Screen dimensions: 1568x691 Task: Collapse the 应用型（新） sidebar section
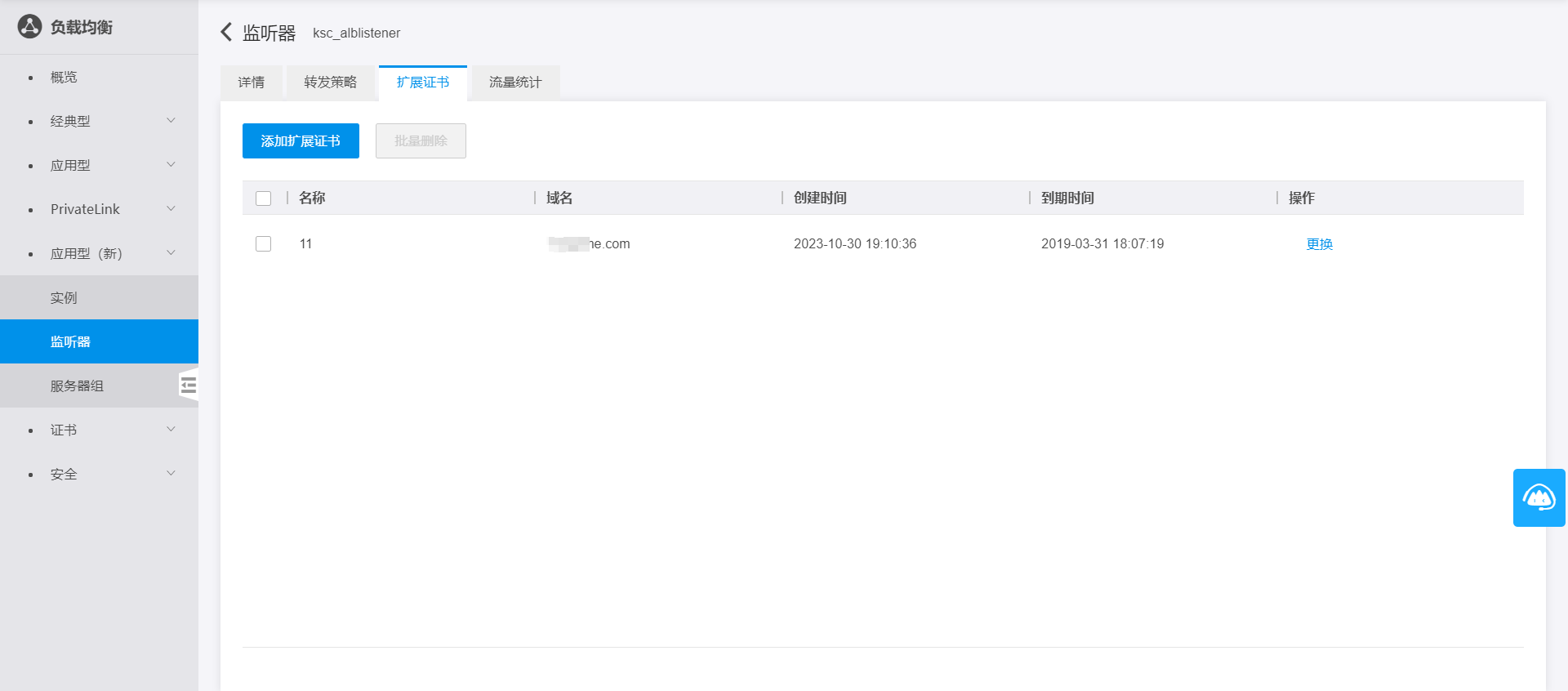click(x=98, y=253)
